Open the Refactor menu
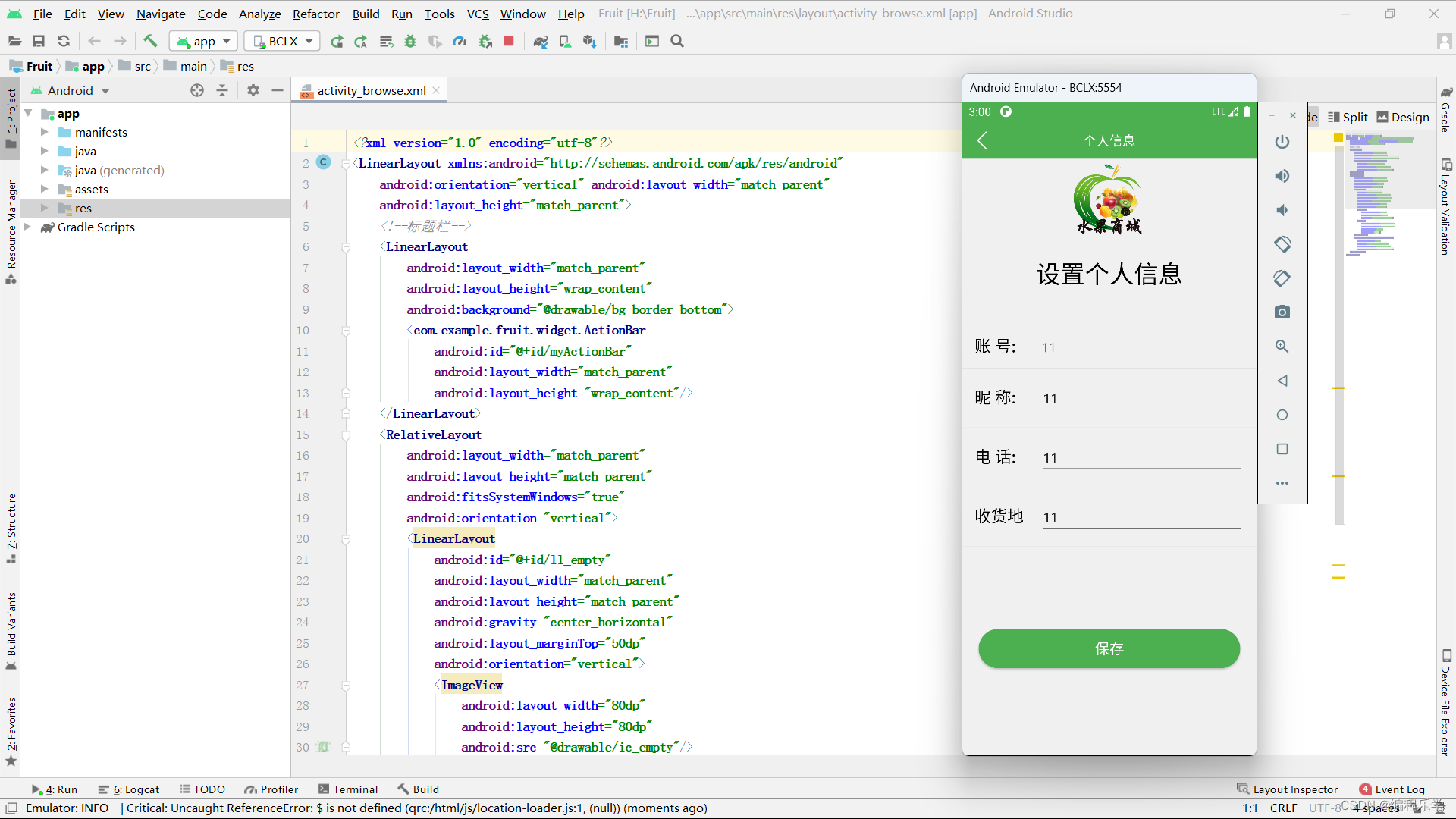This screenshot has width=1456, height=819. tap(315, 14)
